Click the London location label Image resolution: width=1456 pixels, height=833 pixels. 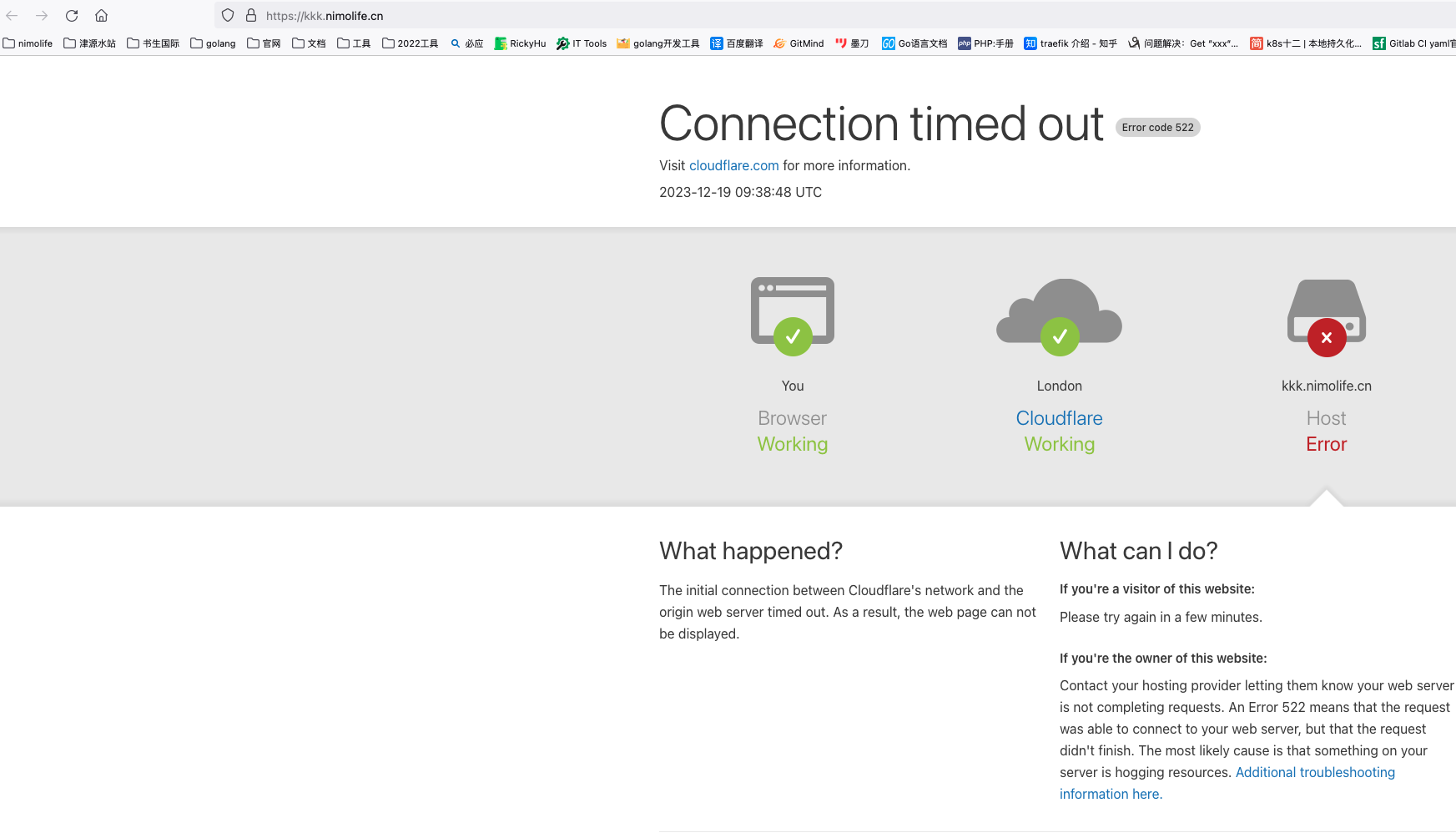(1060, 386)
